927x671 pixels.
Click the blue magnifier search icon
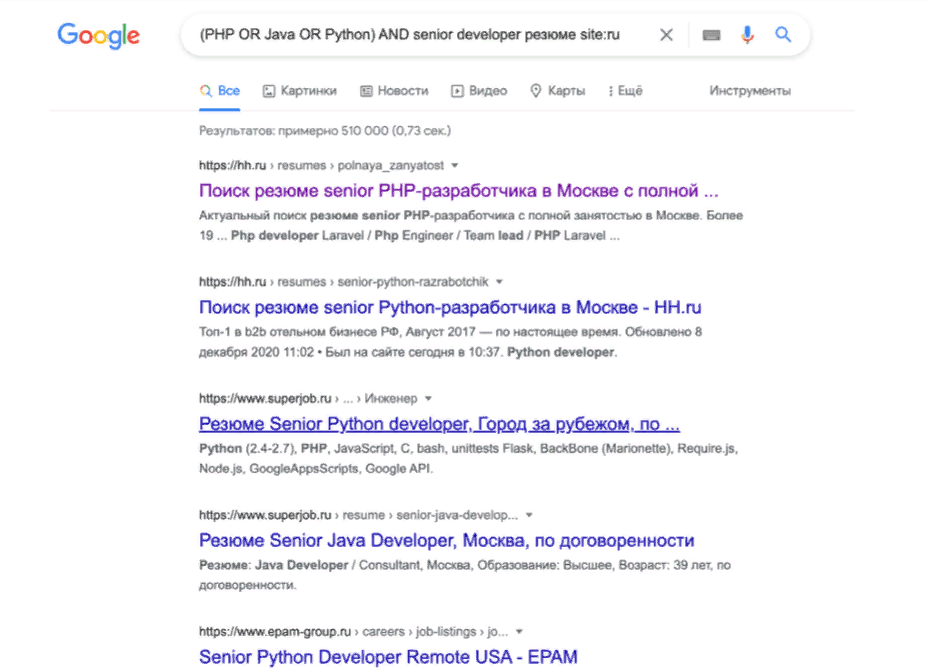point(783,35)
